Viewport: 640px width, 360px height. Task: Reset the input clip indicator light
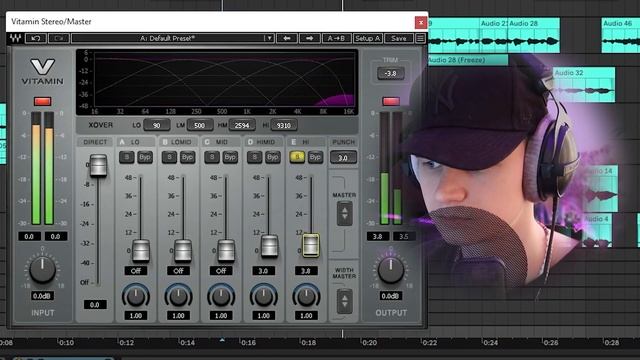(42, 101)
